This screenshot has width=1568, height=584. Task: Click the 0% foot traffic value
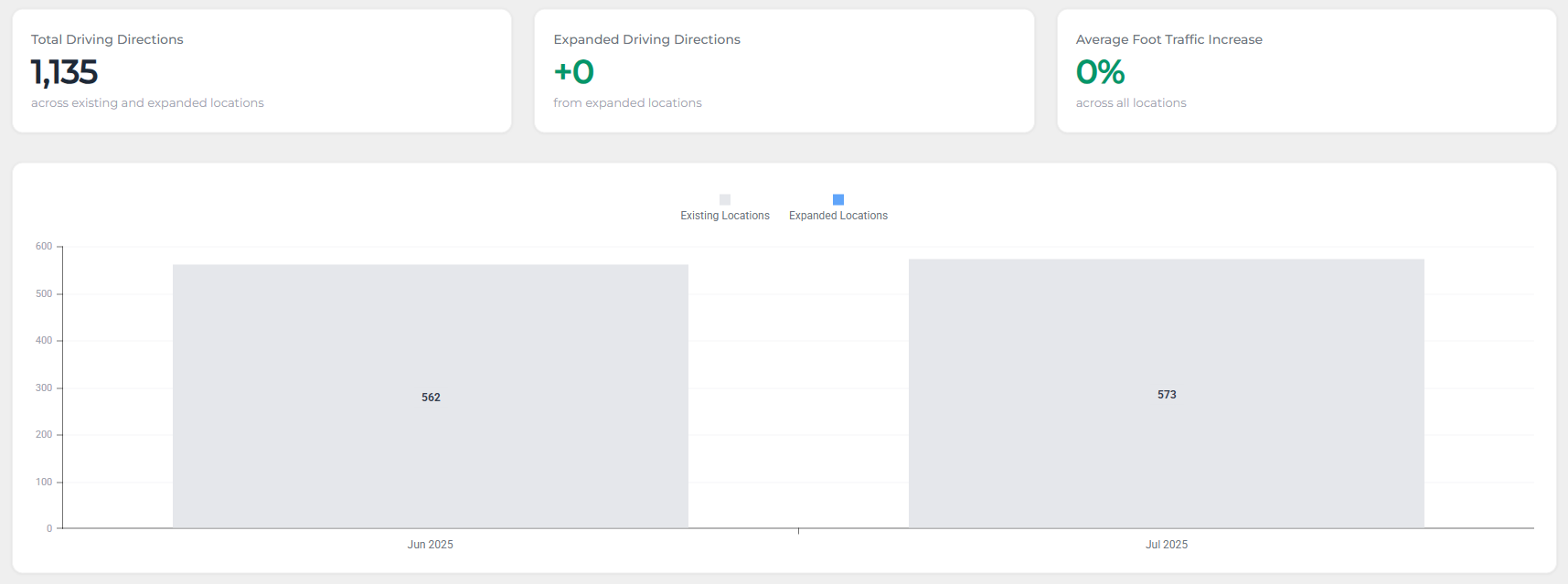click(x=1100, y=72)
